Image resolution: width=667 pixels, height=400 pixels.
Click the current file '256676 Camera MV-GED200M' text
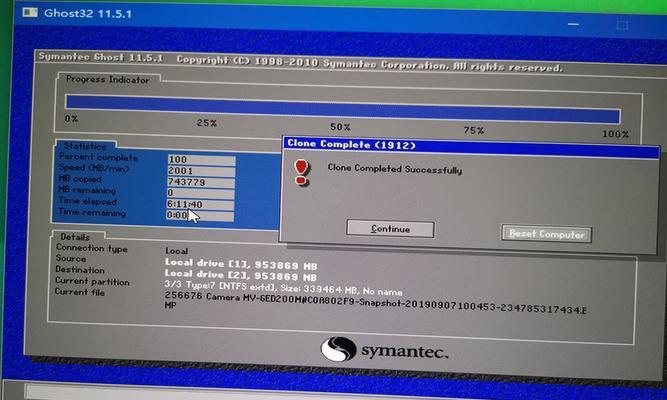click(x=233, y=297)
